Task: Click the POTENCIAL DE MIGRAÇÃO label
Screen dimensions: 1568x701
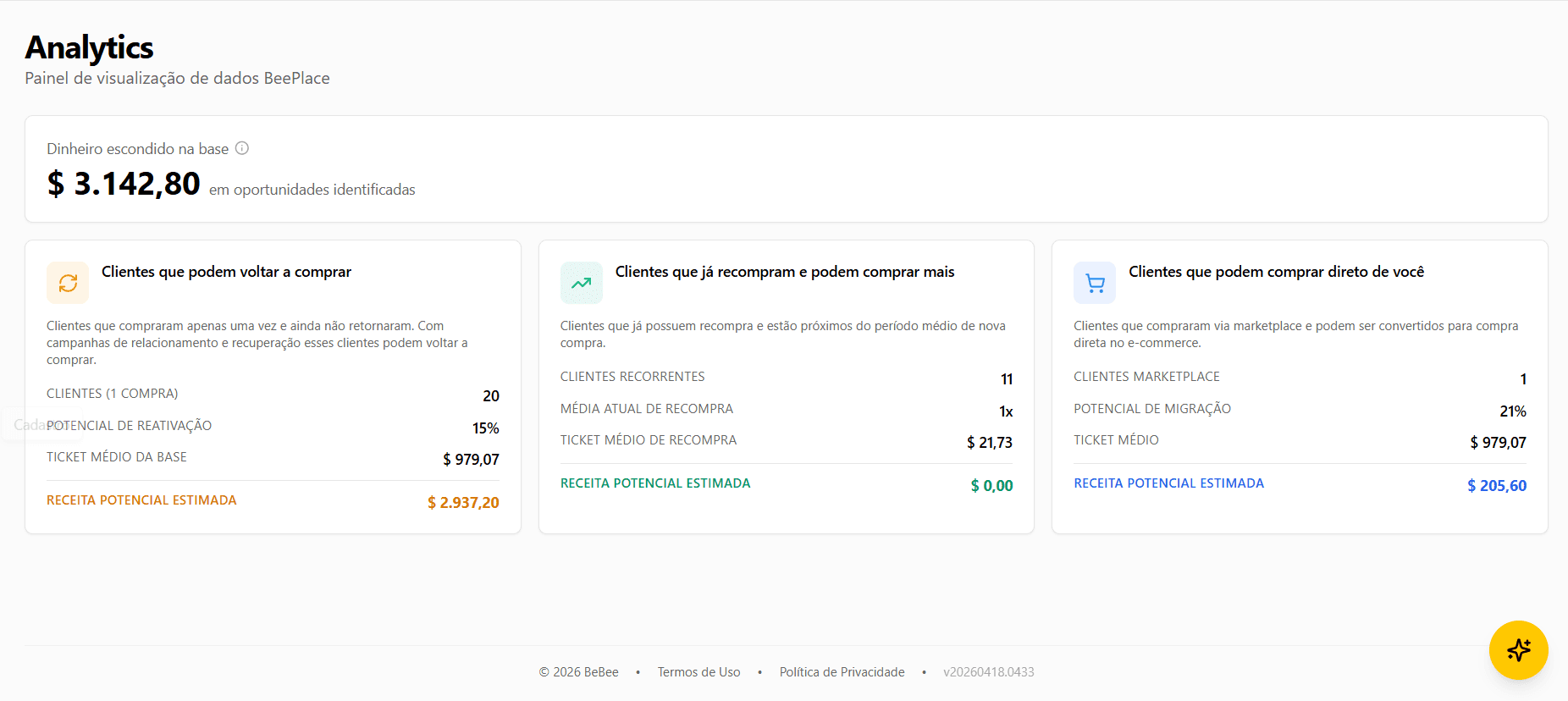Action: (1152, 409)
